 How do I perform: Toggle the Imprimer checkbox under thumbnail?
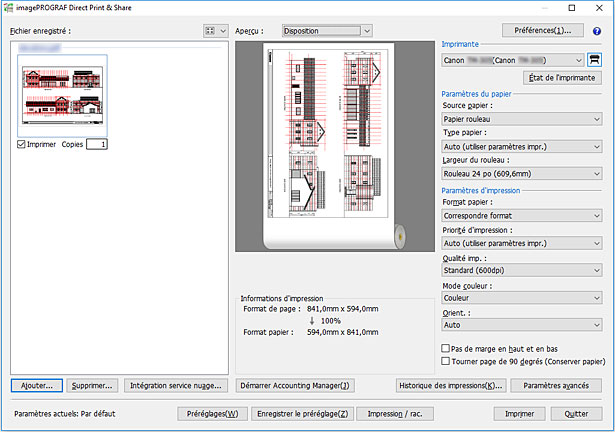pos(23,144)
